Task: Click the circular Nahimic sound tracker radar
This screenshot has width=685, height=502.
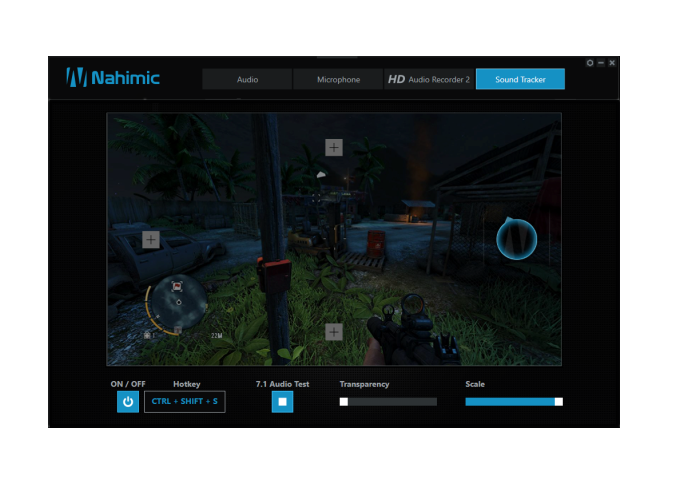Action: (x=517, y=239)
